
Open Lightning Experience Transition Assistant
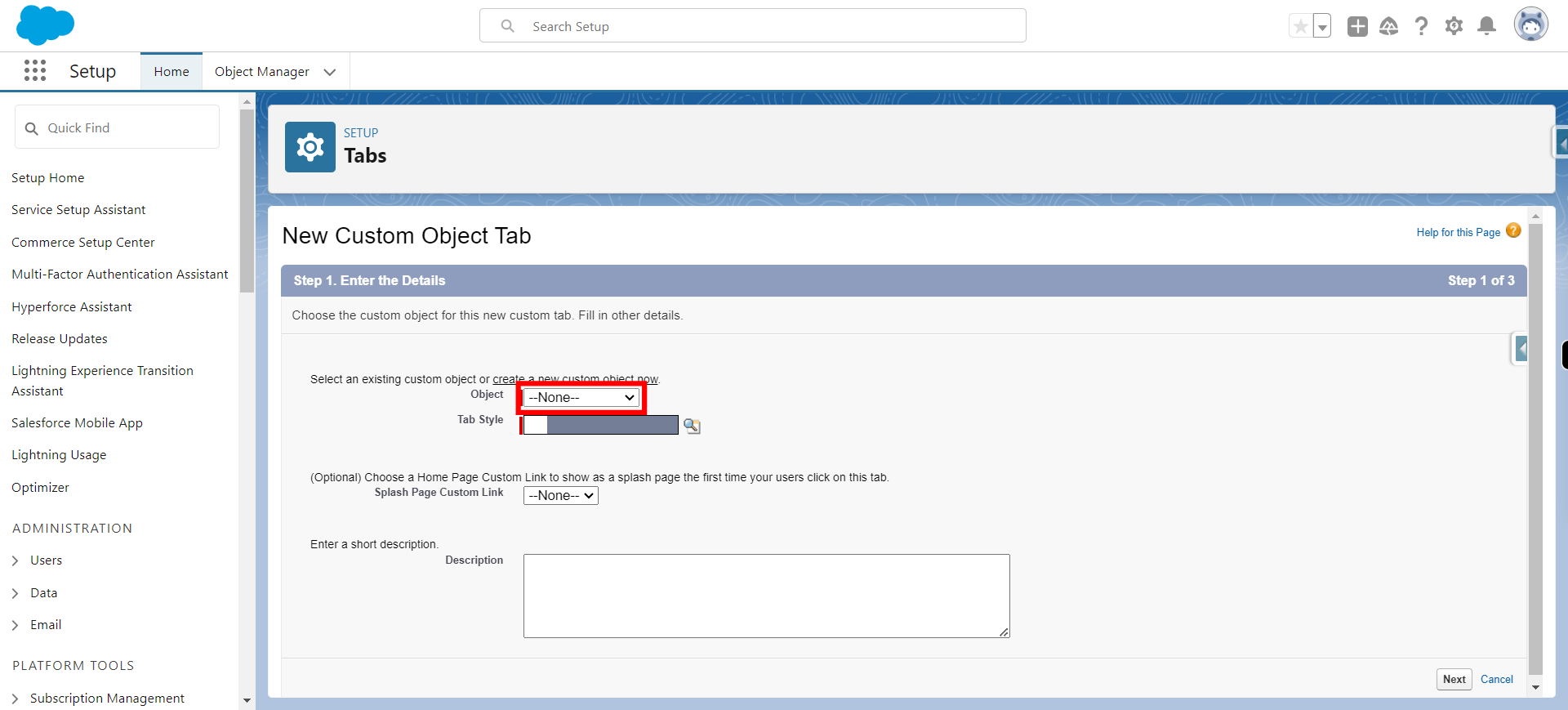click(x=102, y=381)
